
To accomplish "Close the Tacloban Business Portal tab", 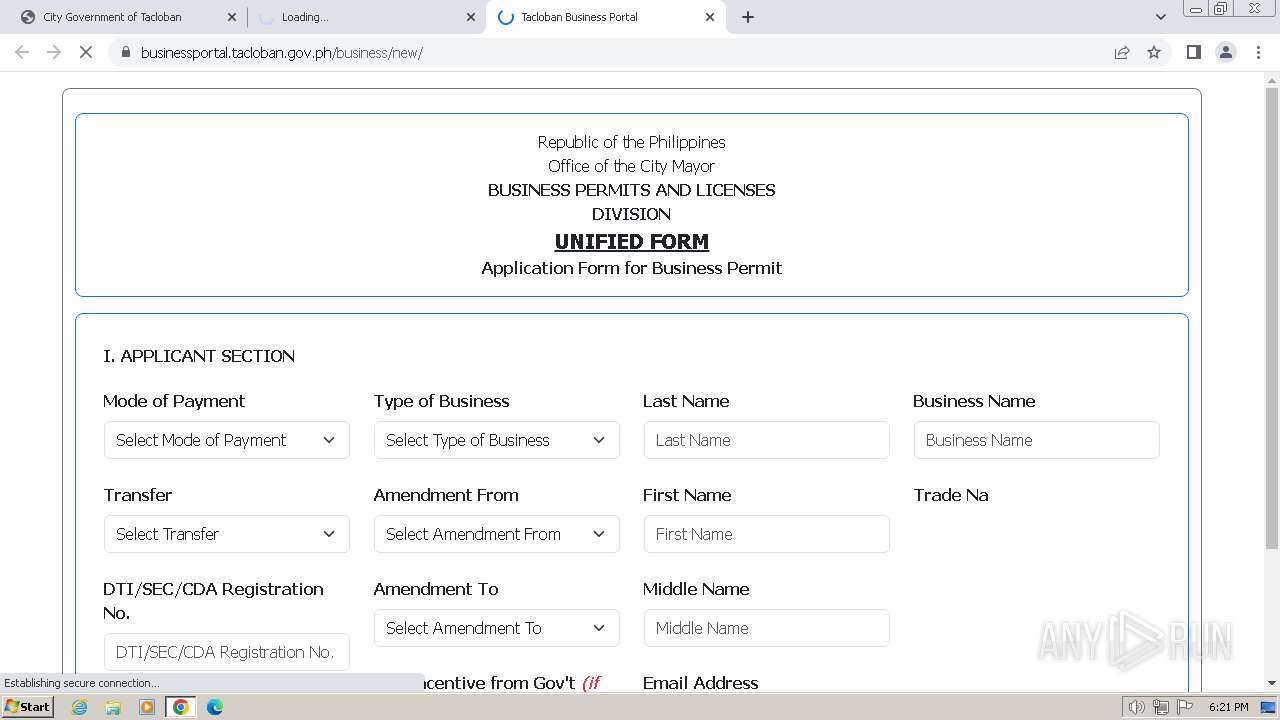I will pyautogui.click(x=710, y=17).
